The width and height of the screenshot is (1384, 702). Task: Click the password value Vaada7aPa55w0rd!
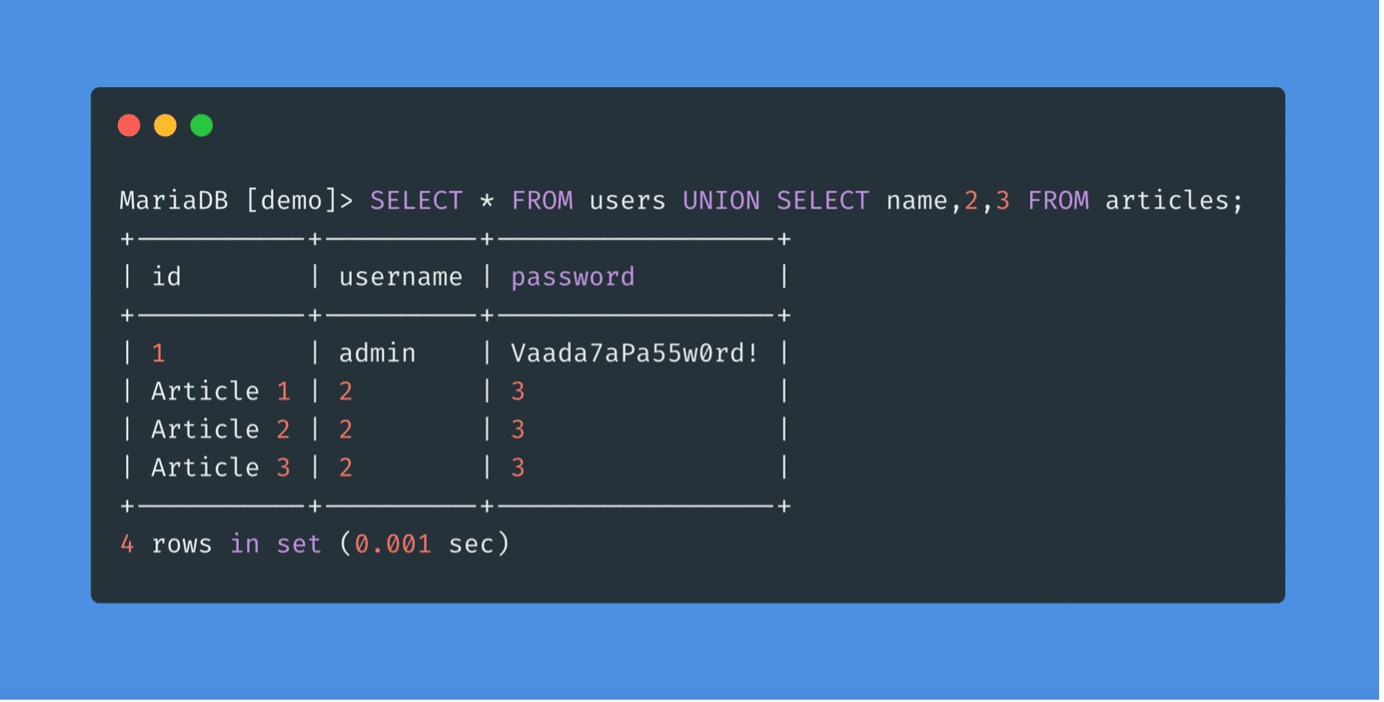635,353
